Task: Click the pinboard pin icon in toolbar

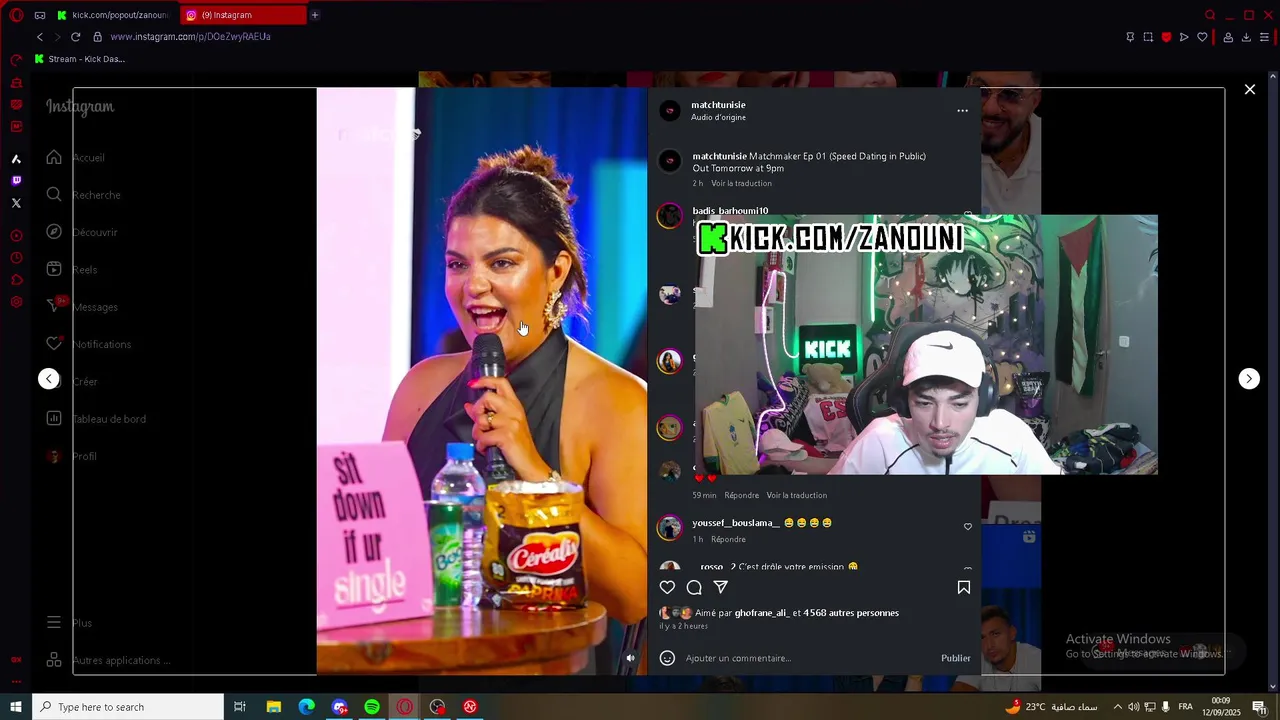Action: [1130, 37]
